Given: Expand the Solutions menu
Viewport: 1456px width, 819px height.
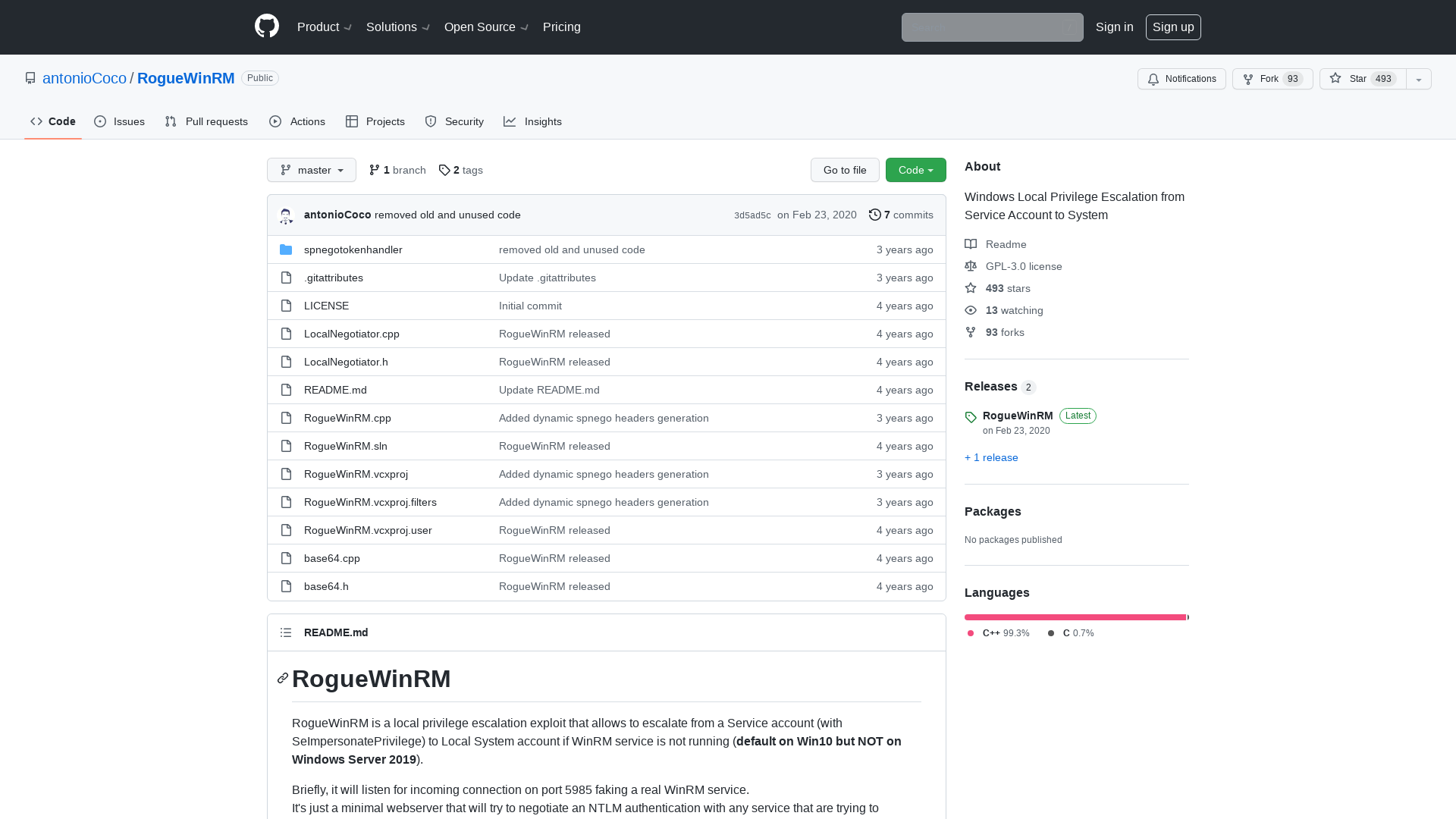Looking at the screenshot, I should (x=398, y=27).
